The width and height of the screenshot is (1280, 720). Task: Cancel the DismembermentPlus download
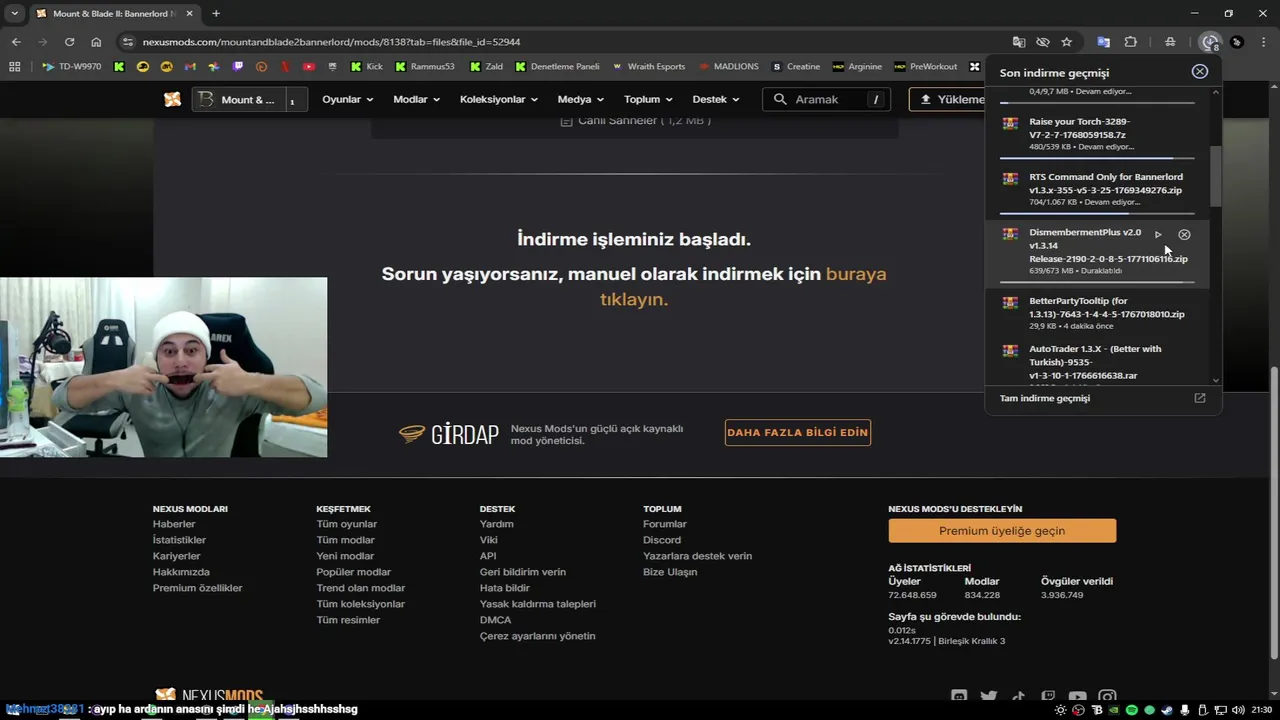point(1184,235)
